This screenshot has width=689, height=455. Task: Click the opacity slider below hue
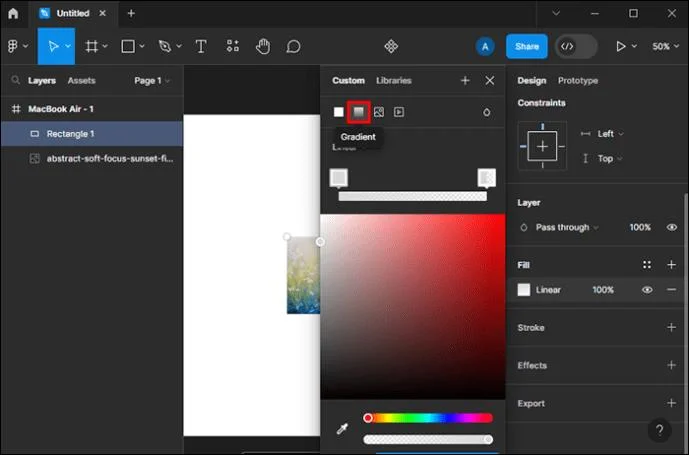(x=428, y=439)
